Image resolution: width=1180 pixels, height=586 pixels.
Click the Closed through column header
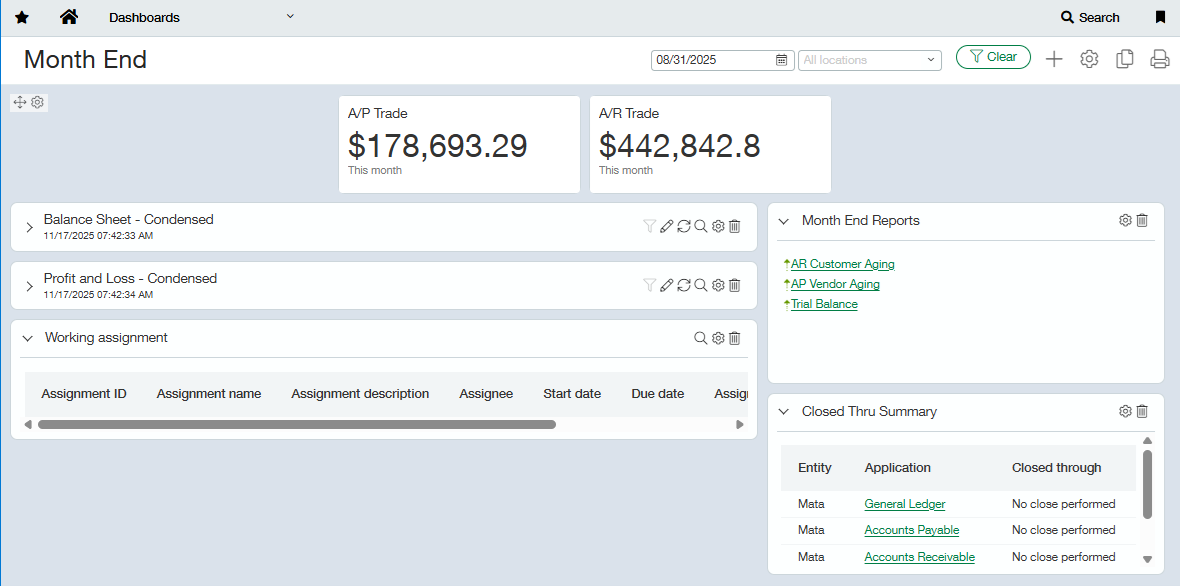coord(1057,468)
